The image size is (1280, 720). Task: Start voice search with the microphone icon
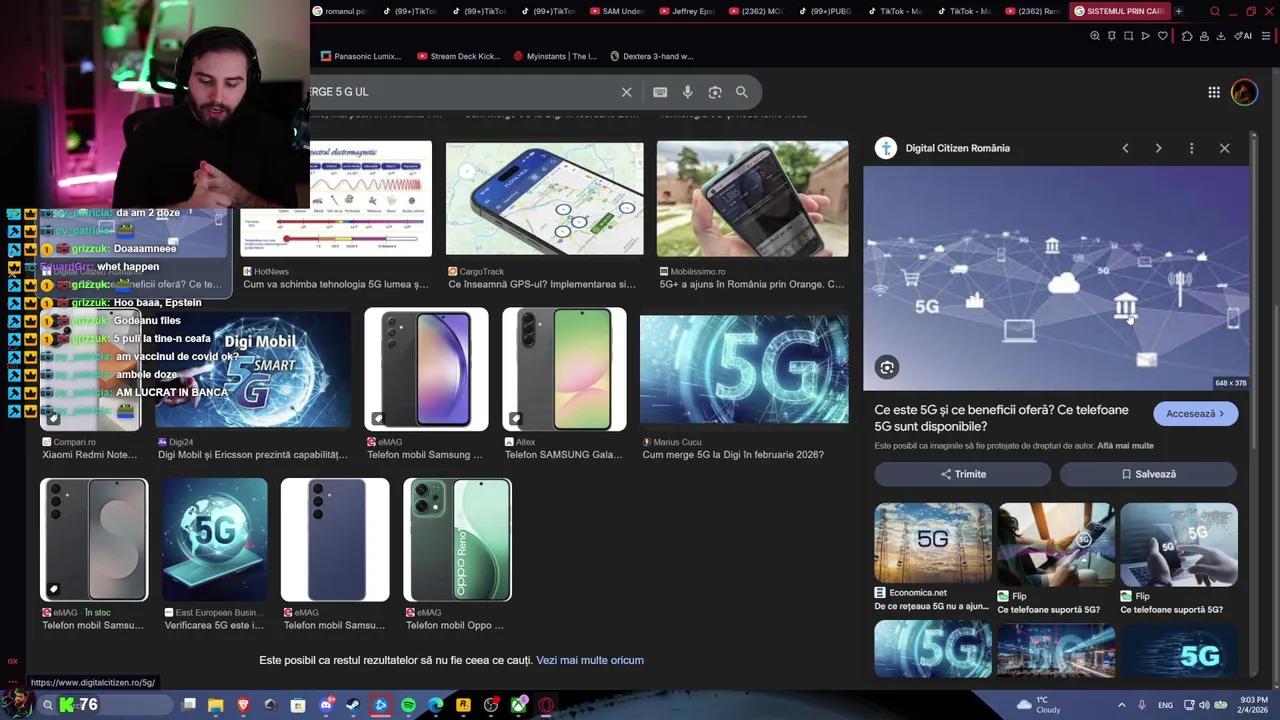[688, 92]
